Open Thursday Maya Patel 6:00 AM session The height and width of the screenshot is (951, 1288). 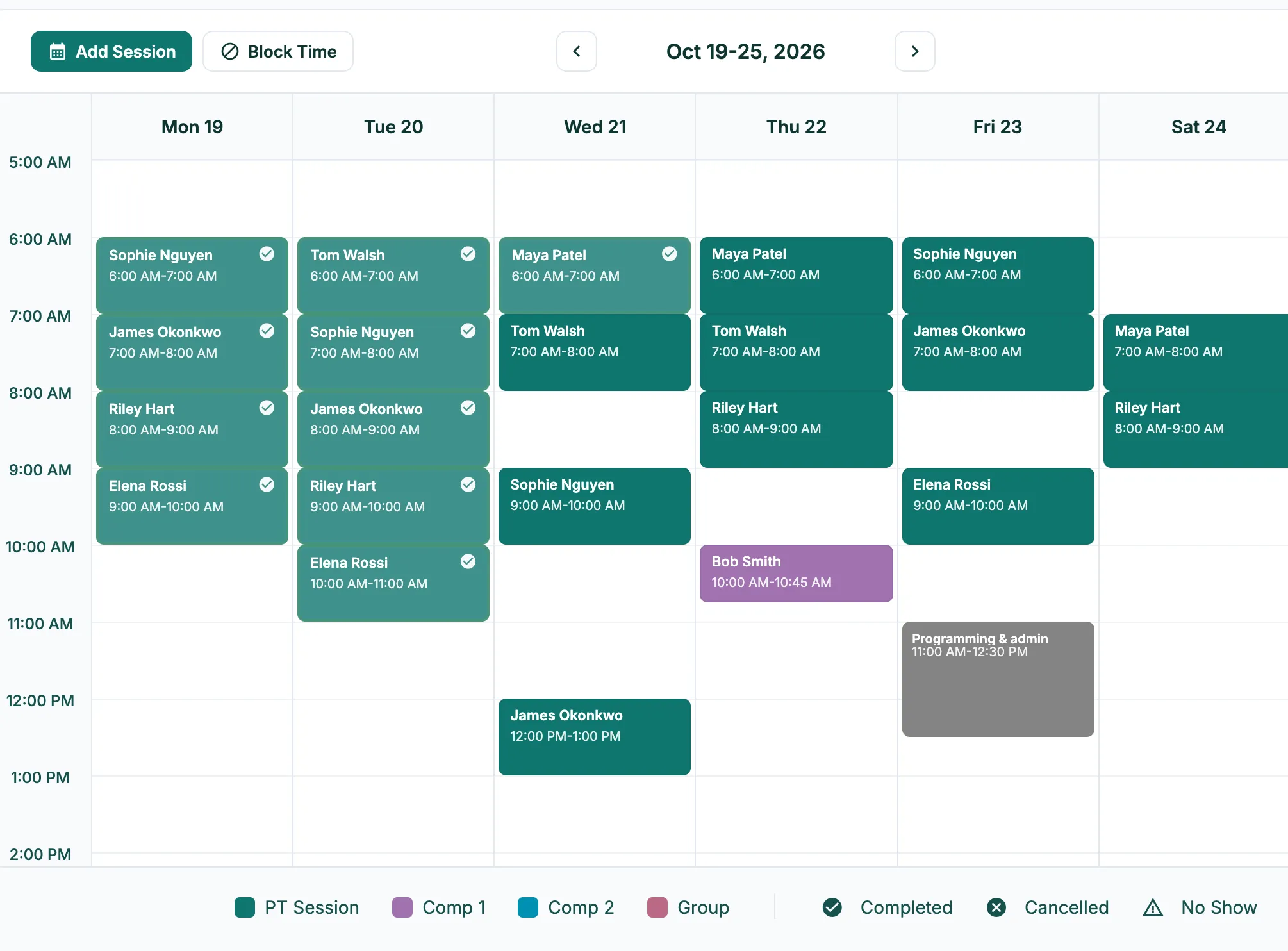[797, 276]
